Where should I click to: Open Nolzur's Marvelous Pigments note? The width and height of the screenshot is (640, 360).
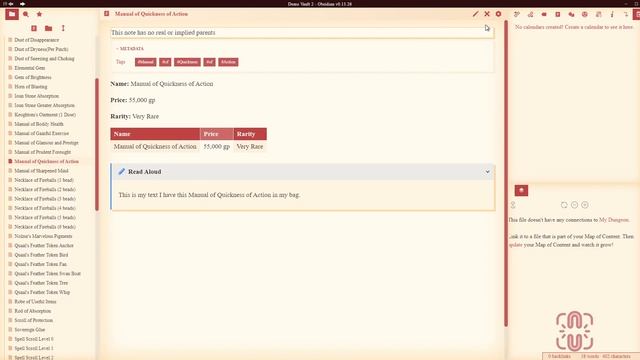tap(43, 236)
